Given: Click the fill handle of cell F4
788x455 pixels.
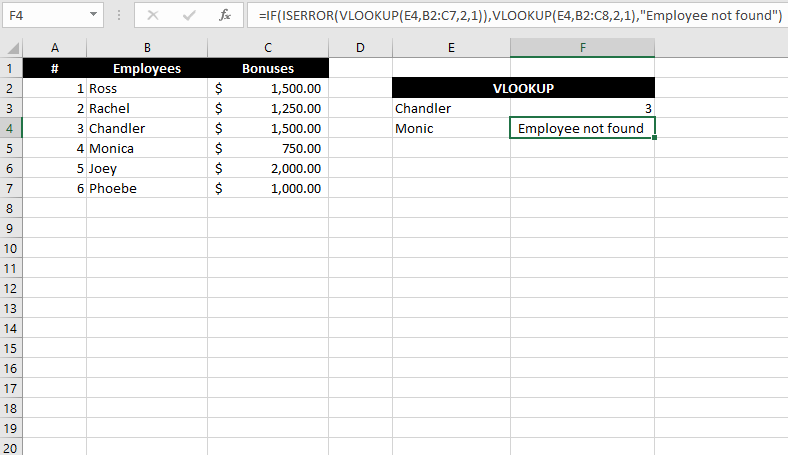Looking at the screenshot, I should click(654, 137).
